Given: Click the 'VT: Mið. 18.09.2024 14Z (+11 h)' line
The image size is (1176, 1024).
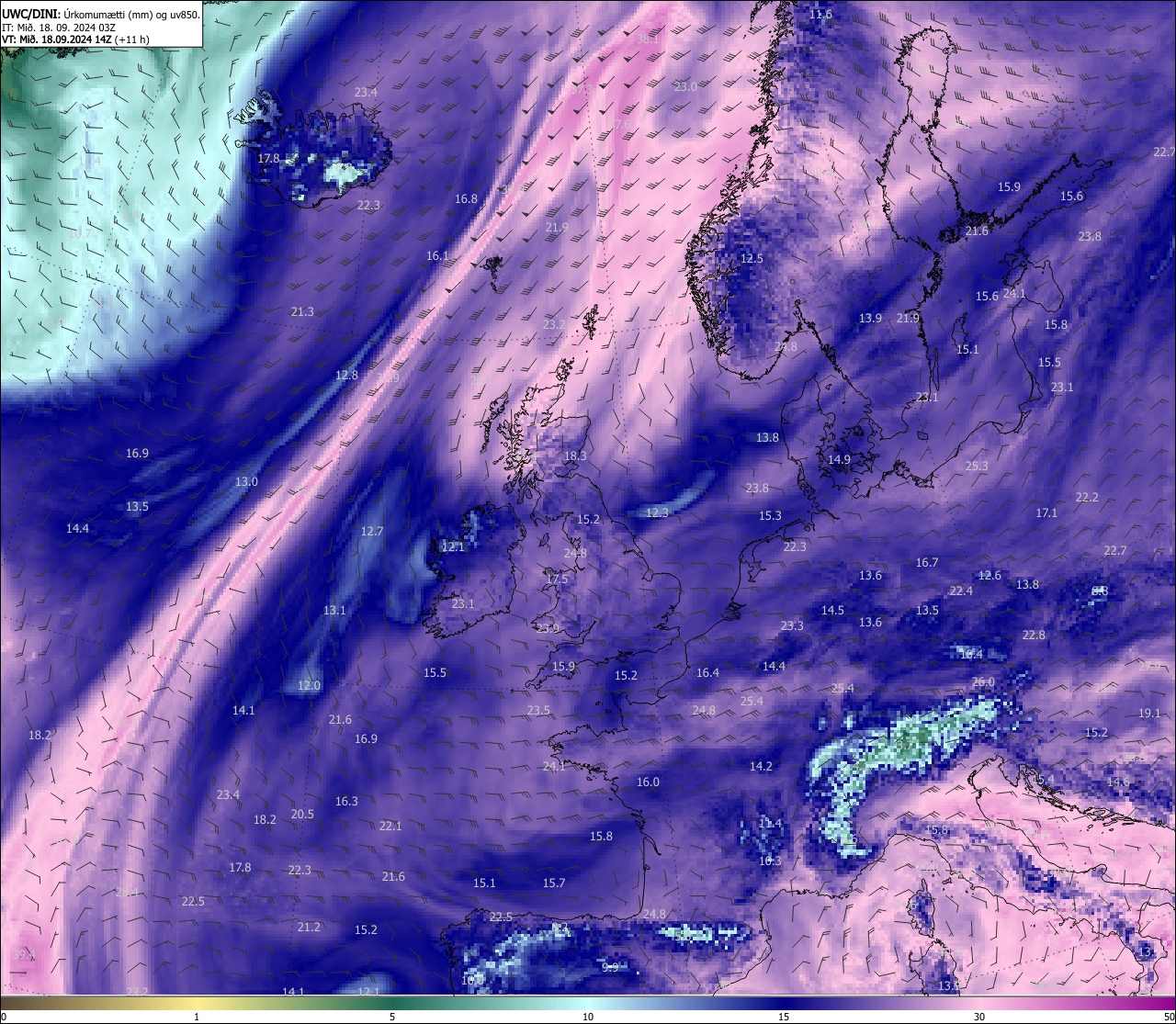Looking at the screenshot, I should (x=75, y=39).
